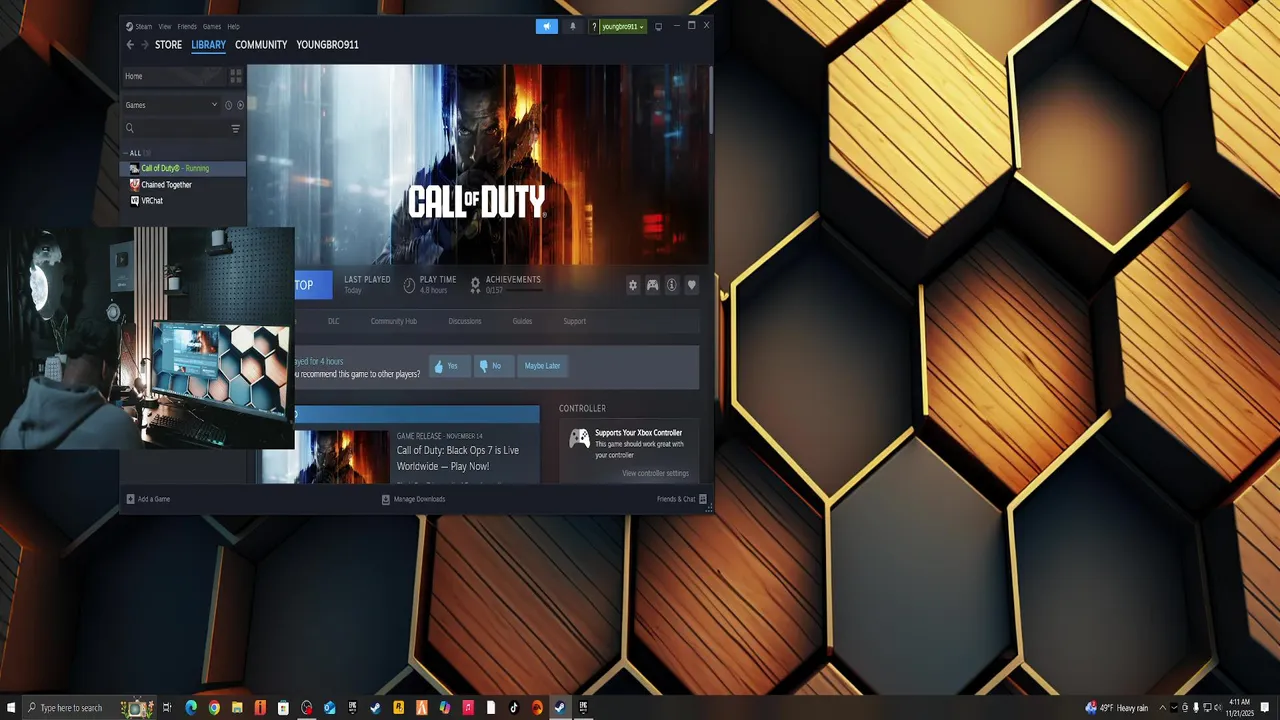This screenshot has height=720, width=1280.
Task: Open the Discussions link
Action: [464, 321]
